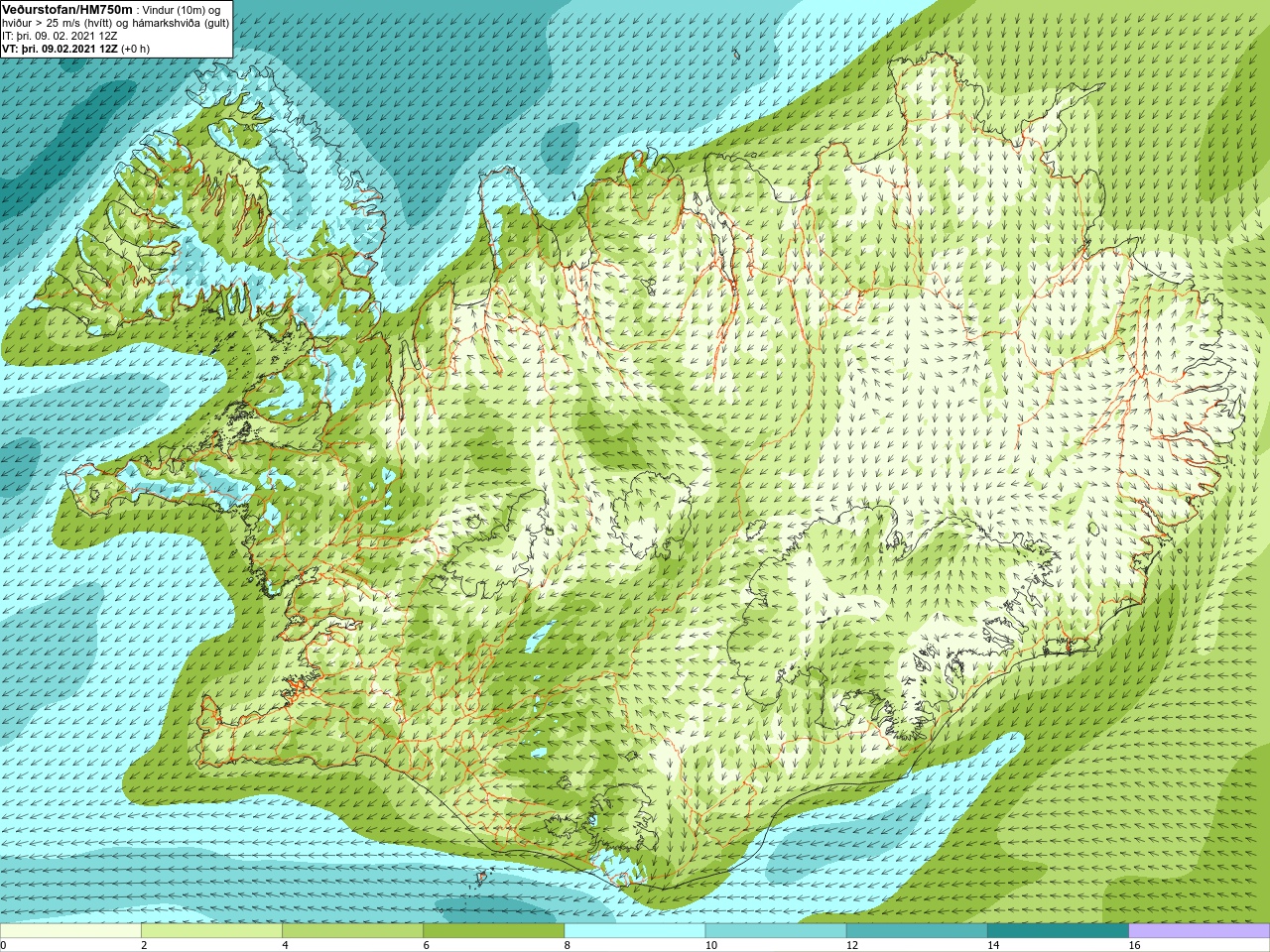Click the scale label '16'
The height and width of the screenshot is (952, 1270).
click(1134, 945)
